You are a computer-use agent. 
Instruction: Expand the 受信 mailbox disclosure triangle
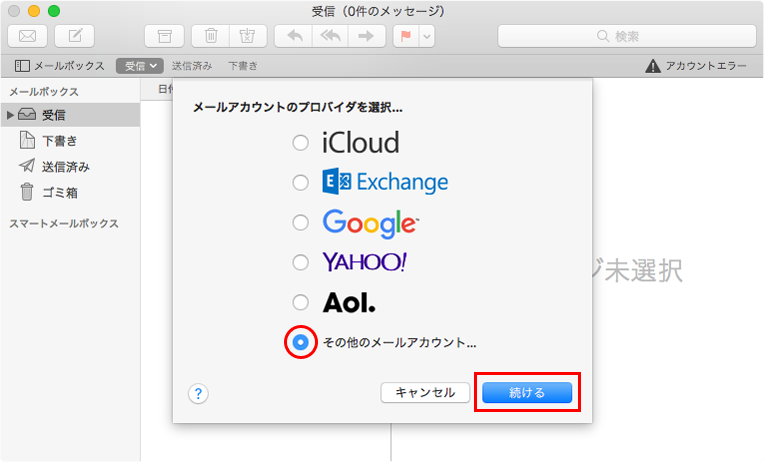coord(10,115)
